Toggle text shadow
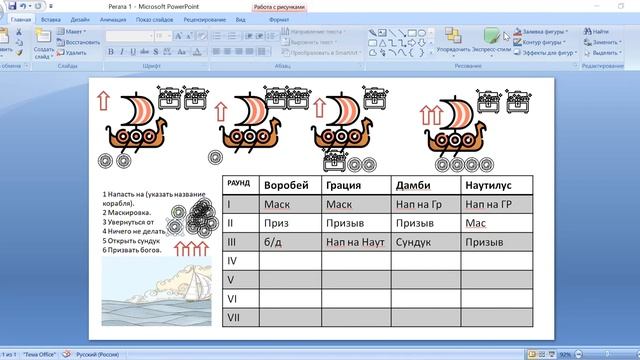Image resolution: width=640 pixels, height=360 pixels. coord(156,52)
